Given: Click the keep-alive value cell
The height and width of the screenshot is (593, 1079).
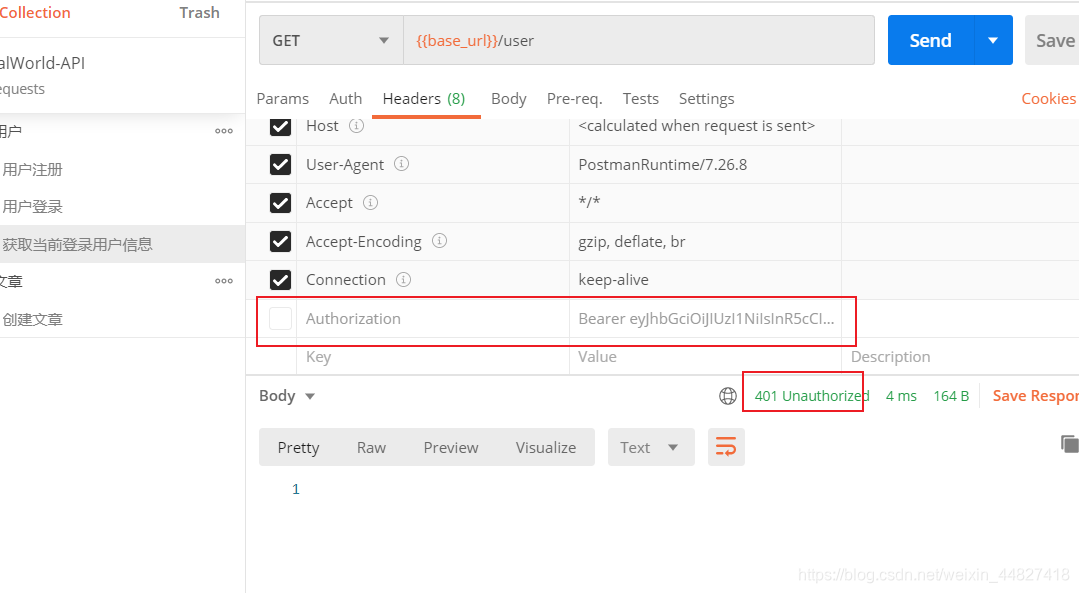Looking at the screenshot, I should (x=705, y=280).
